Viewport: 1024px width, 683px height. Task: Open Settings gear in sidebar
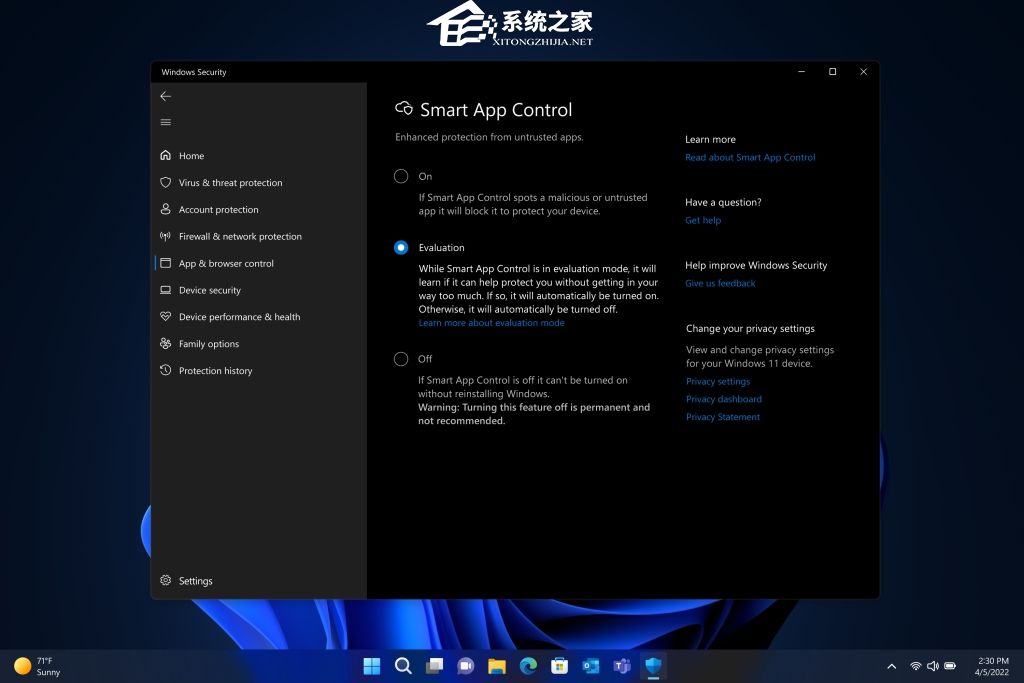166,581
